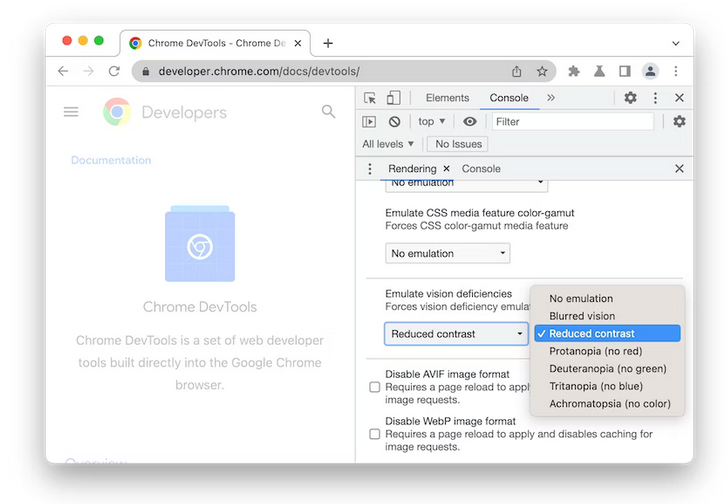Click the console Filter input field
Image resolution: width=728 pixels, height=504 pixels.
(x=572, y=122)
